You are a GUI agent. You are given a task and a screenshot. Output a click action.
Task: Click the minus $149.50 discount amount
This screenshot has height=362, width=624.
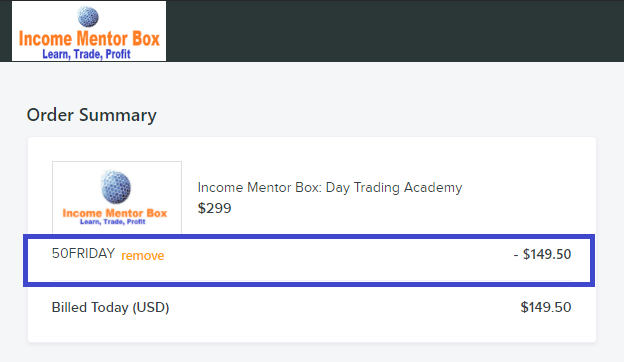pyautogui.click(x=542, y=254)
